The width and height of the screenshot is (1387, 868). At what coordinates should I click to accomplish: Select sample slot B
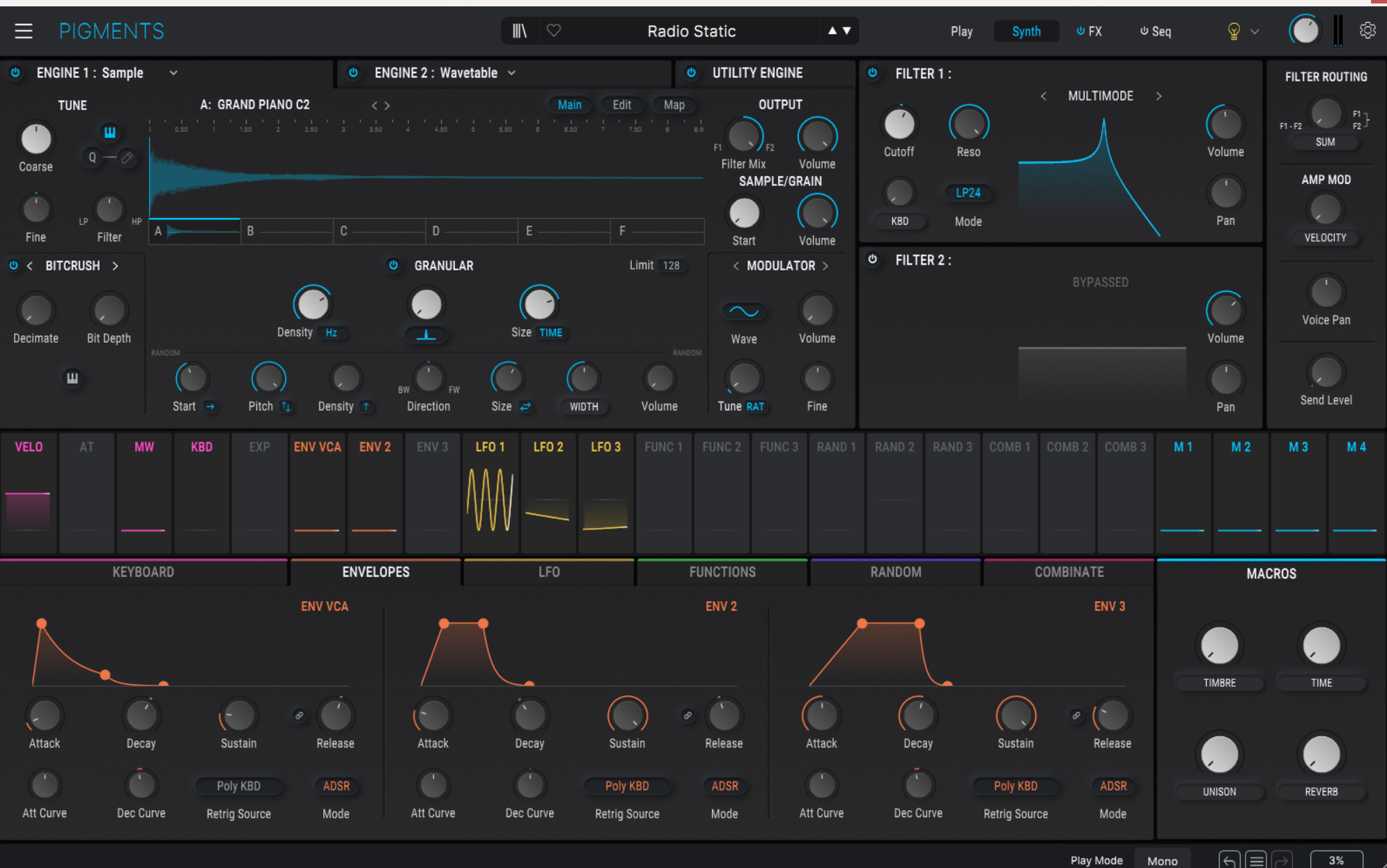tap(286, 231)
